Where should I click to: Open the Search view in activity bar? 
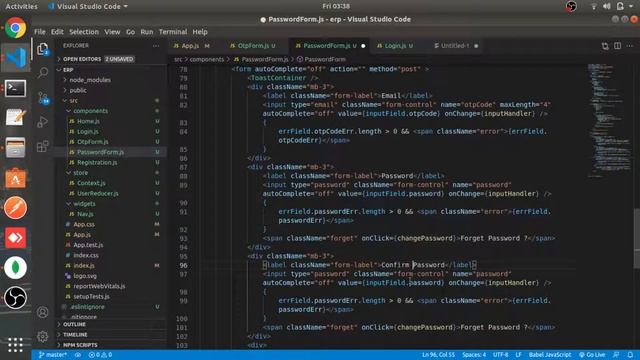click(x=43, y=73)
